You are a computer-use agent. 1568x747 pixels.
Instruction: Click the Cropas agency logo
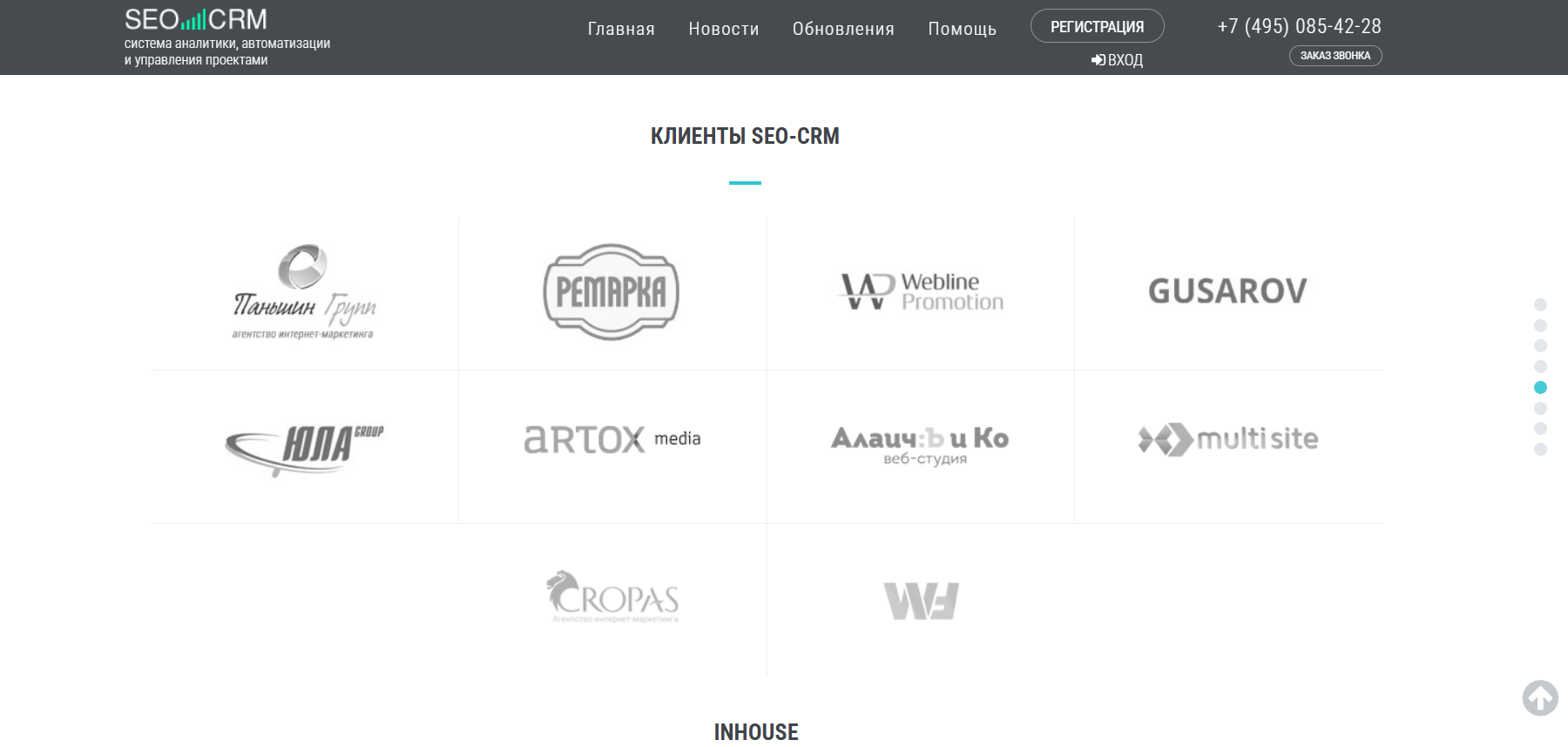pyautogui.click(x=612, y=598)
